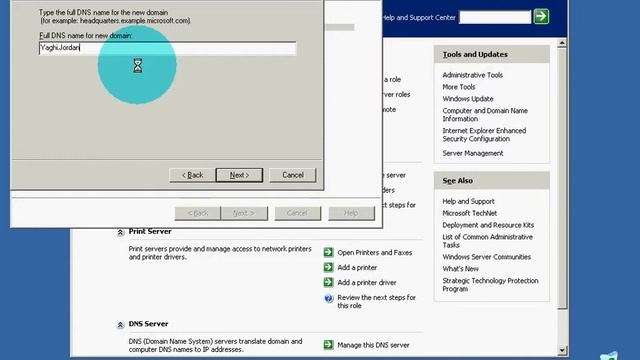Click the green arrow beside Open Printers and Faxes
This screenshot has height=360, width=640.
tap(329, 252)
